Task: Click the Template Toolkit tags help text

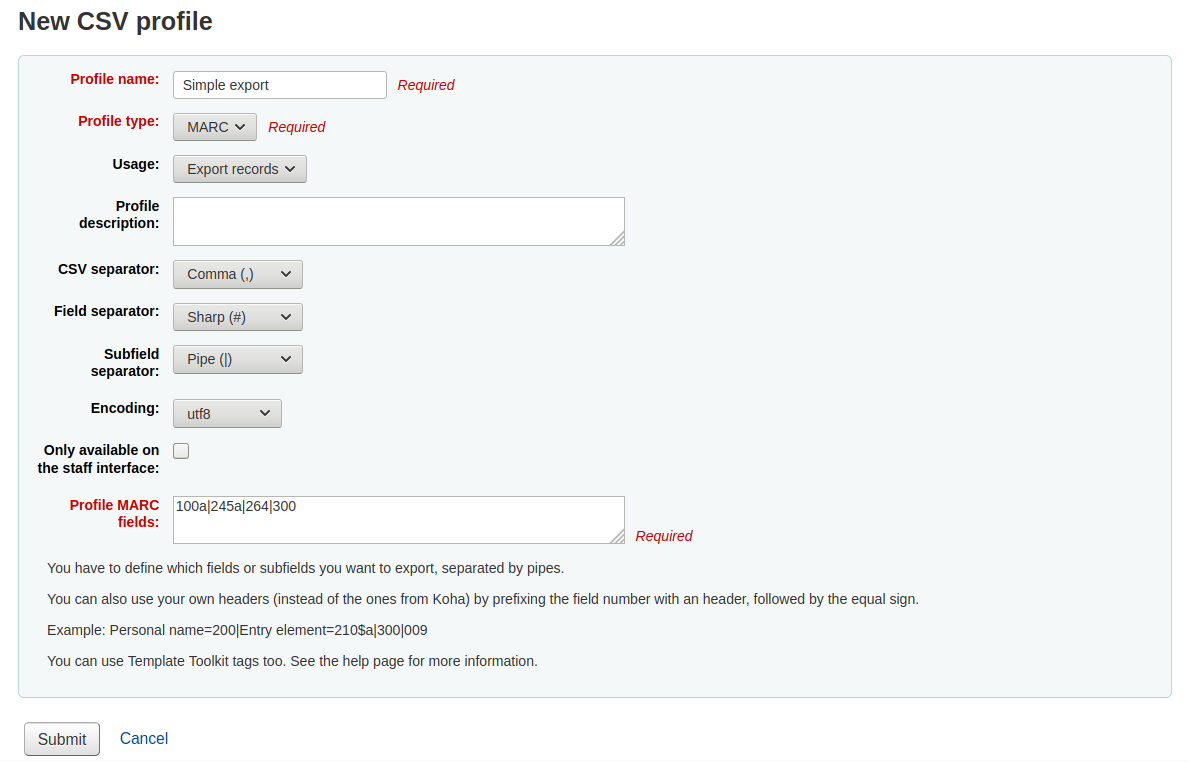Action: 292,661
